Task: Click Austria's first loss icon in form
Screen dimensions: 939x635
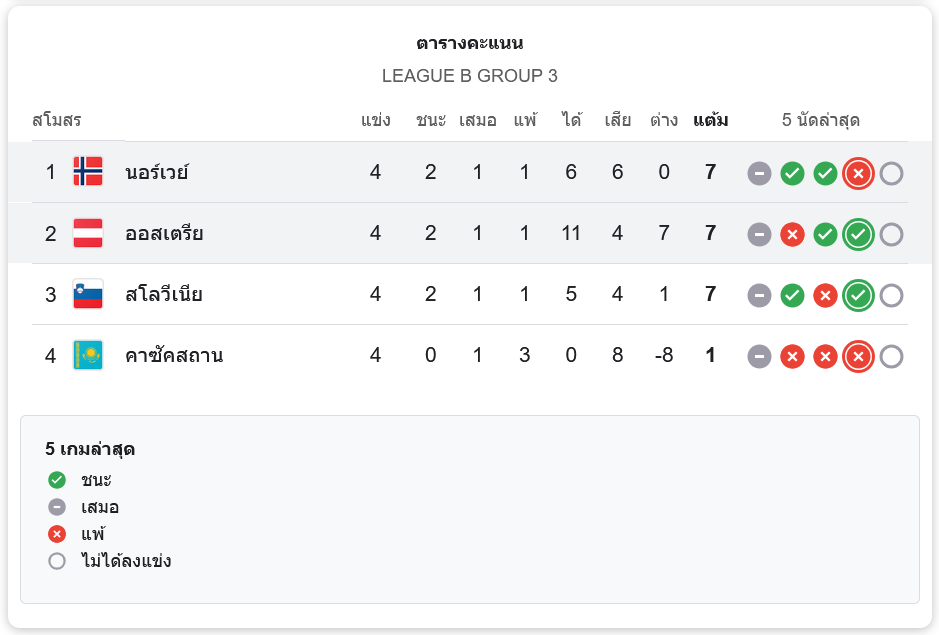Action: 792,235
